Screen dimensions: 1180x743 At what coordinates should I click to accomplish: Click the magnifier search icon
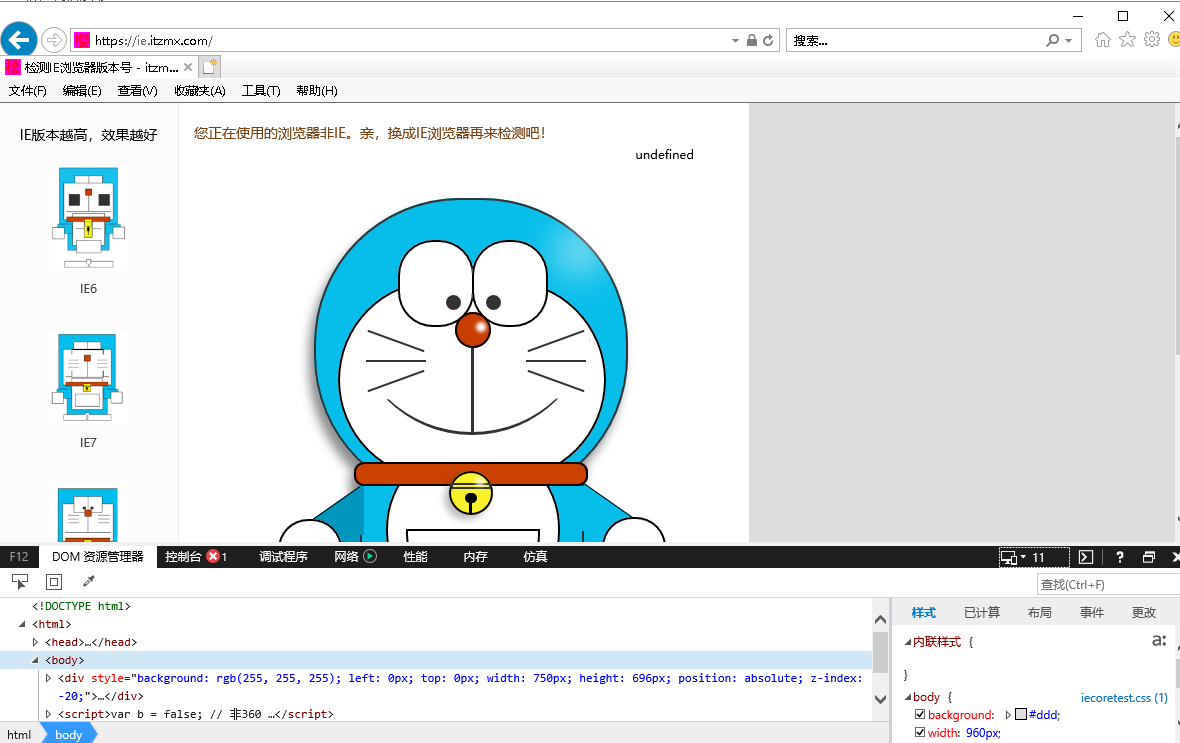(1052, 41)
